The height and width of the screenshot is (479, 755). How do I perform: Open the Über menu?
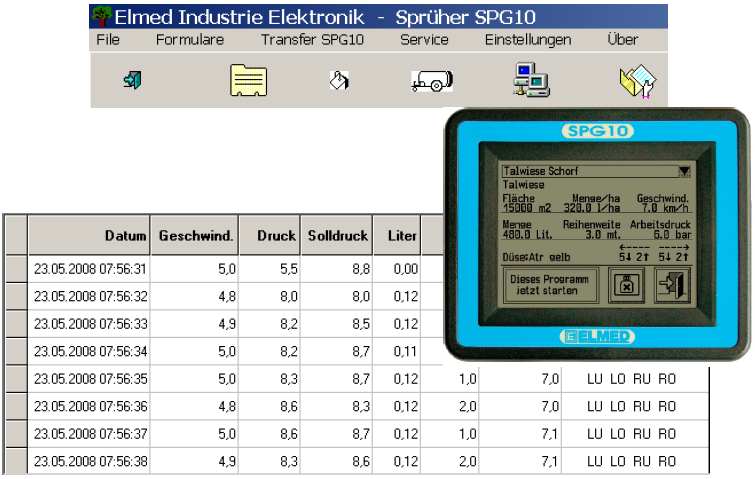[622, 40]
